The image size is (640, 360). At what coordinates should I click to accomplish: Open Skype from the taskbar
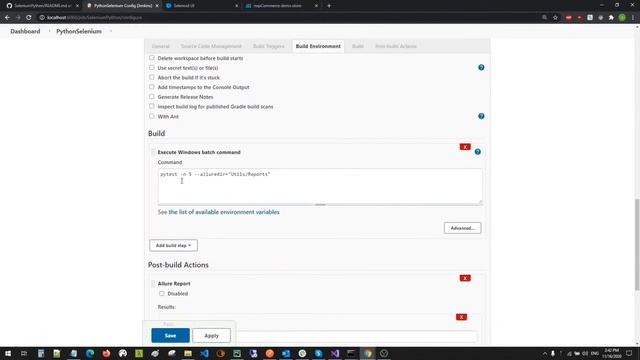pos(318,353)
